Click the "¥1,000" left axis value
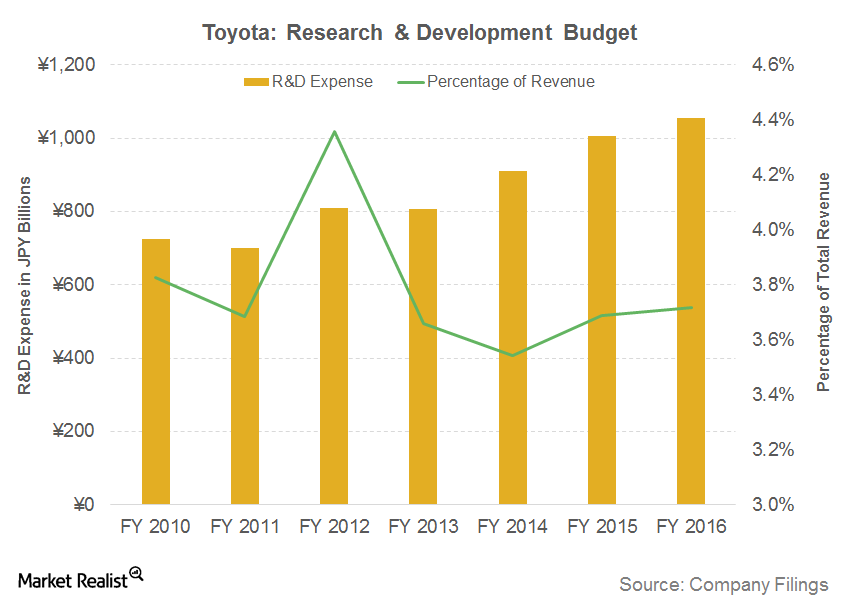 66,138
